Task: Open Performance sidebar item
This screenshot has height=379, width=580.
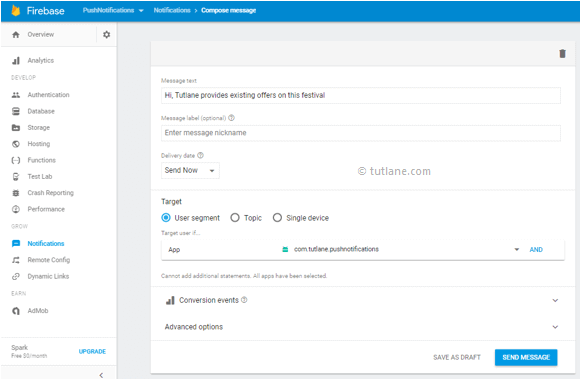Action: 46,209
